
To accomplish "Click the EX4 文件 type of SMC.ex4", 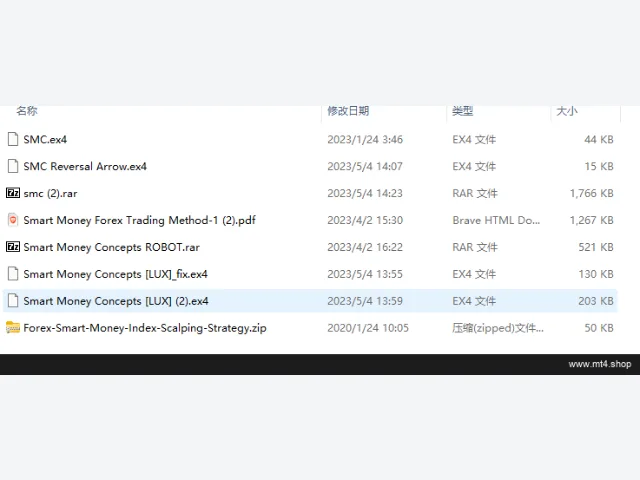I will (x=474, y=140).
